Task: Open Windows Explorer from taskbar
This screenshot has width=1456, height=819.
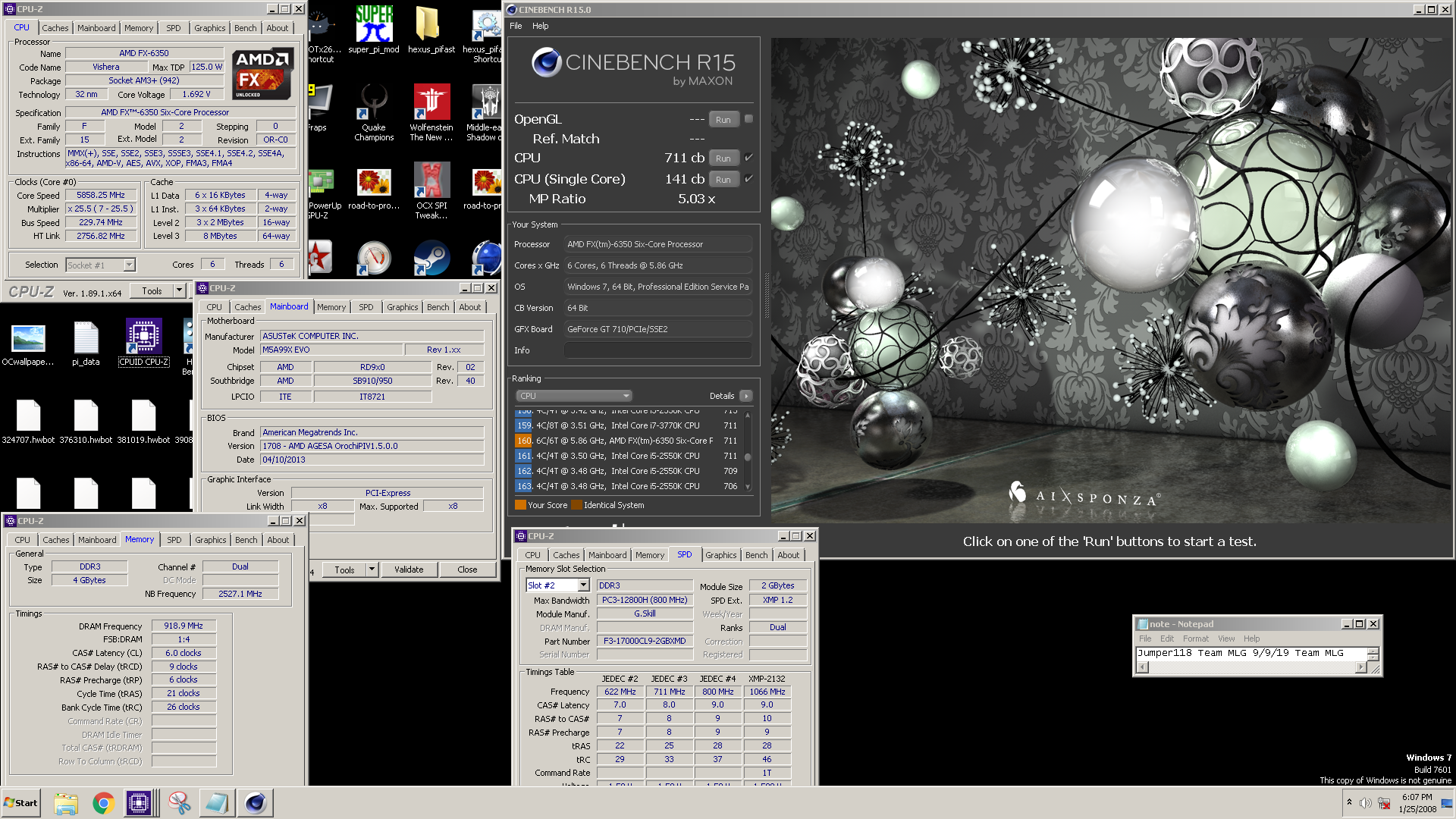Action: tap(66, 803)
